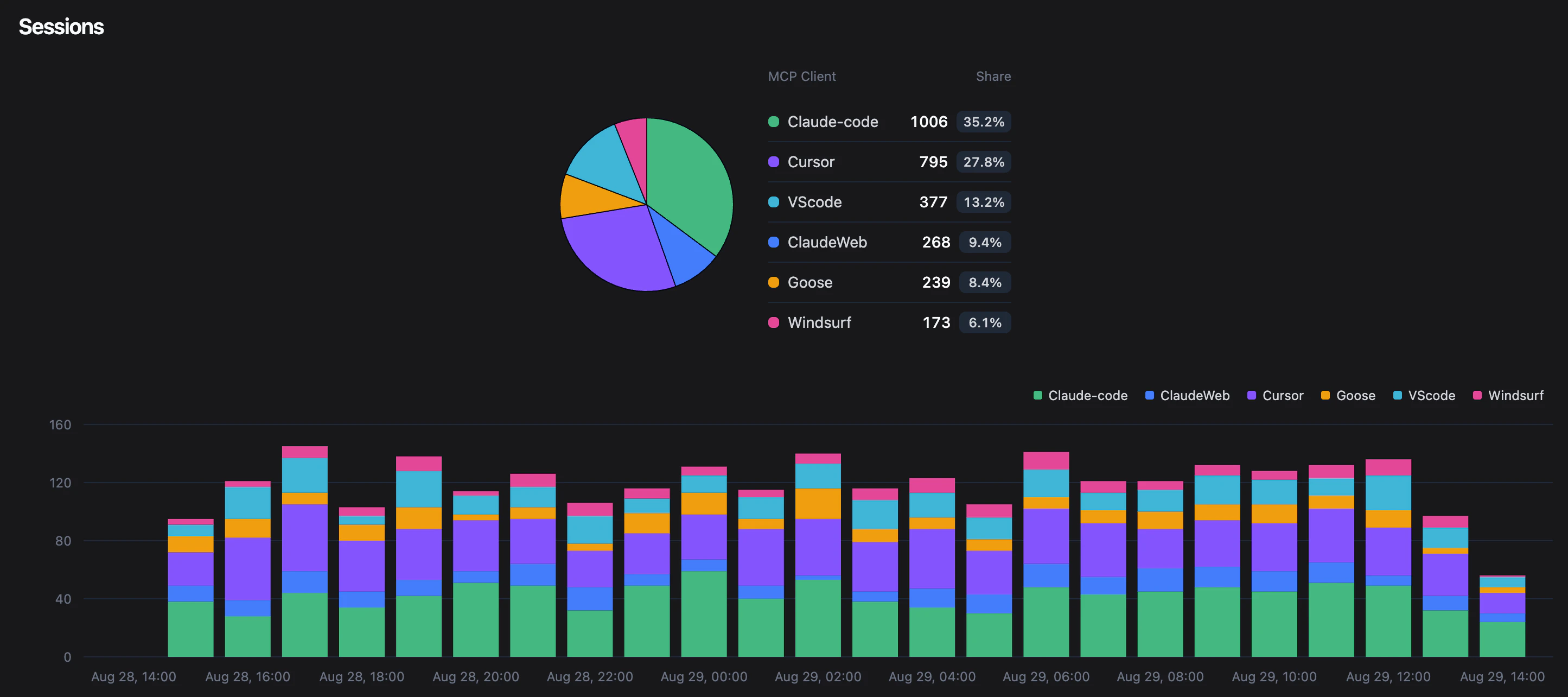Click the Aug 29, 02:00 axis label

click(x=818, y=676)
